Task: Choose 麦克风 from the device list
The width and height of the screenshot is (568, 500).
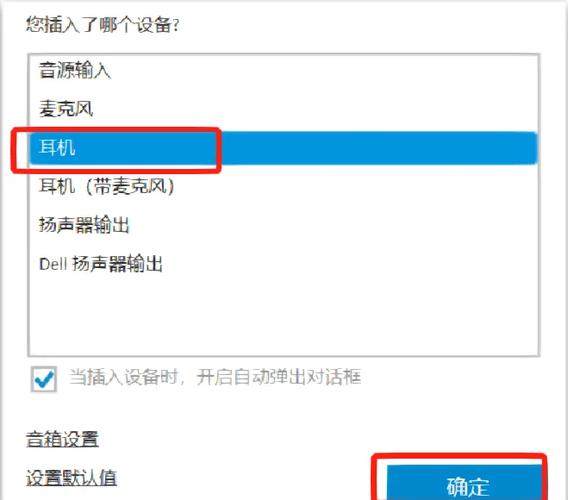Action: tap(284, 109)
